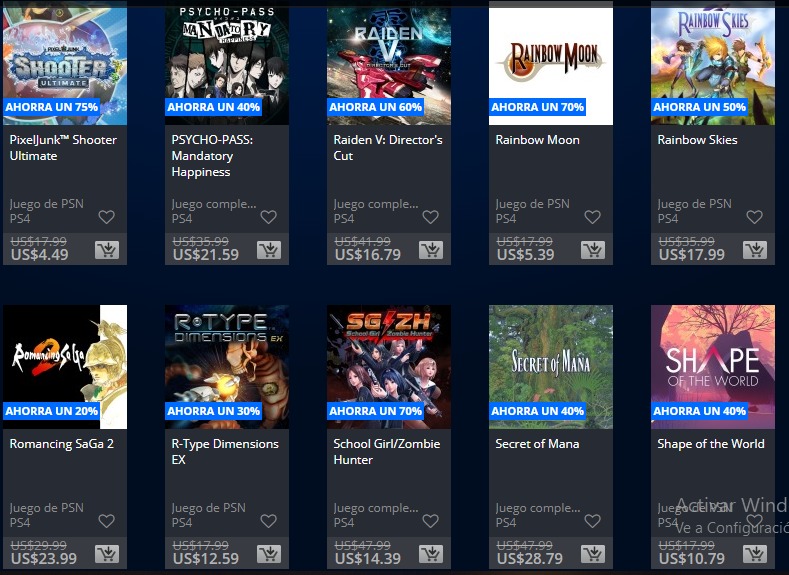The image size is (789, 575).
Task: Add School Girl/Zombie Hunter to cart
Action: (431, 553)
